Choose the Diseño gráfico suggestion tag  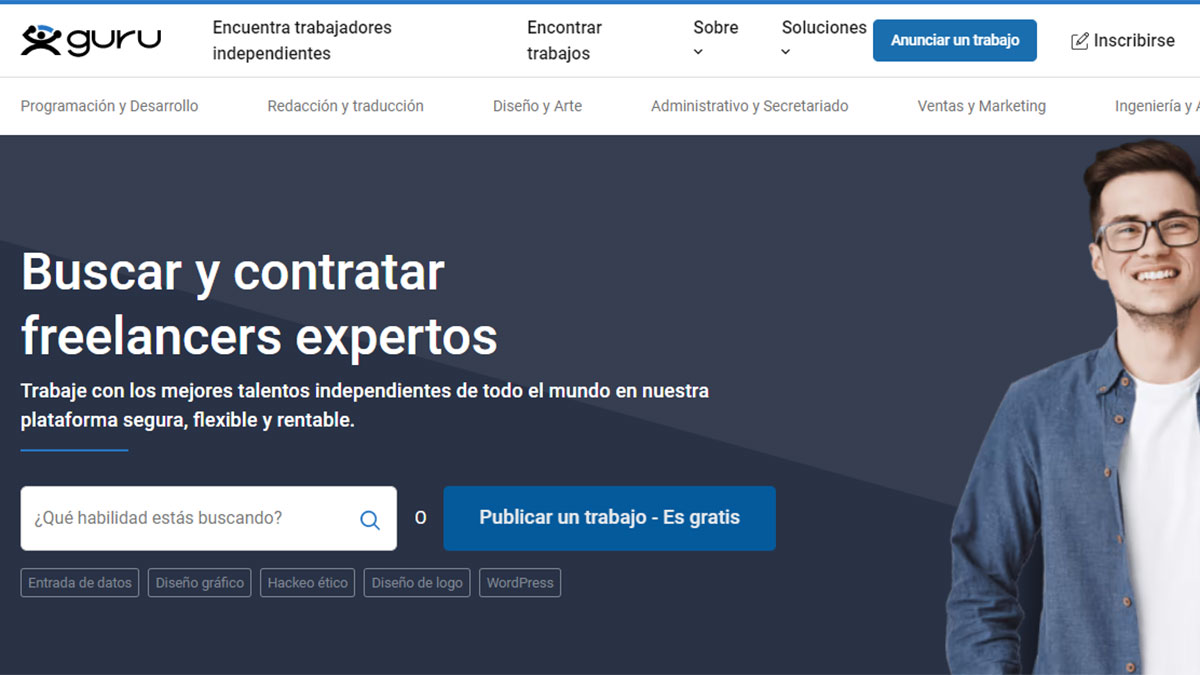pyautogui.click(x=200, y=583)
